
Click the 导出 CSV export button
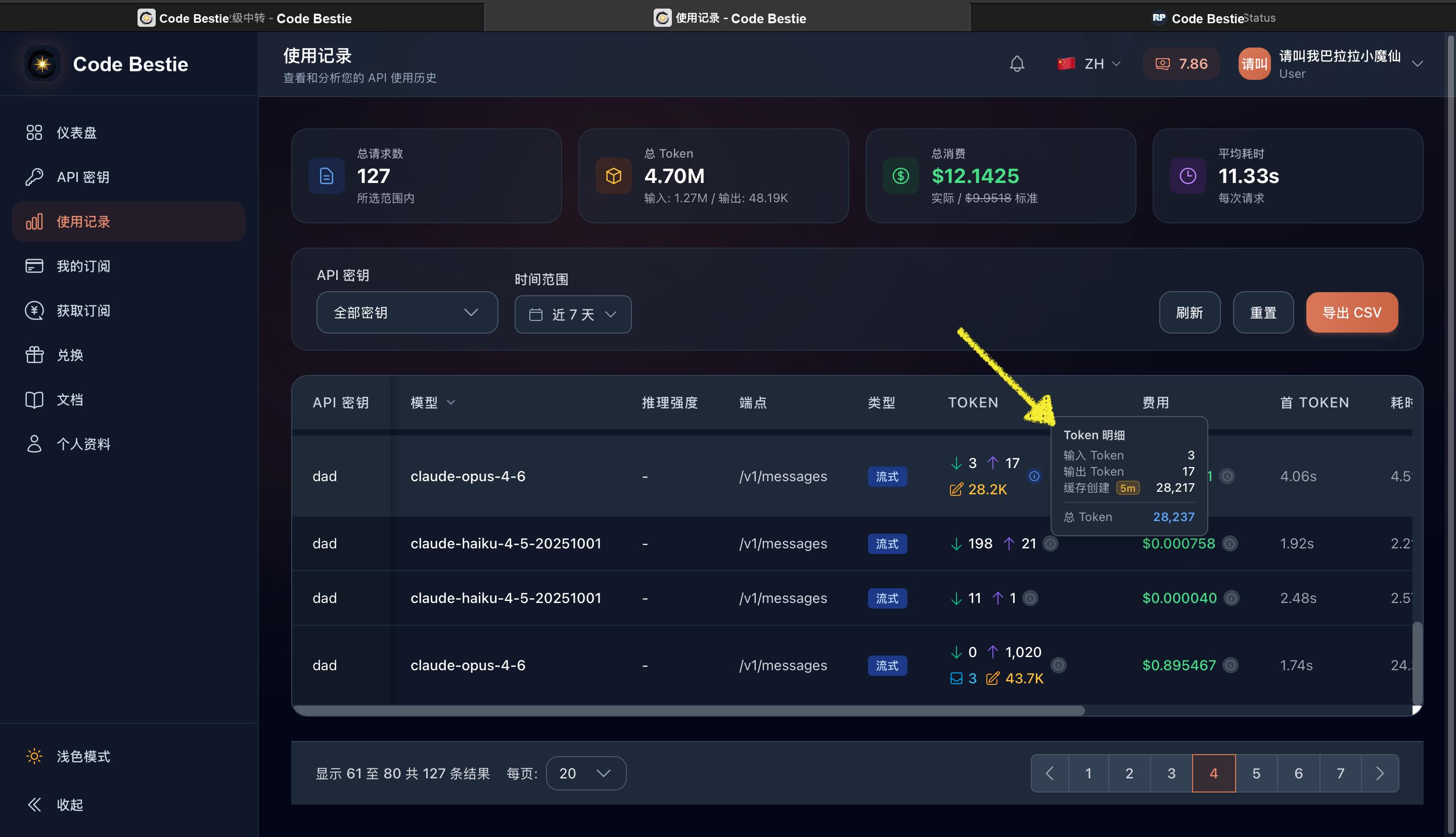tap(1351, 313)
